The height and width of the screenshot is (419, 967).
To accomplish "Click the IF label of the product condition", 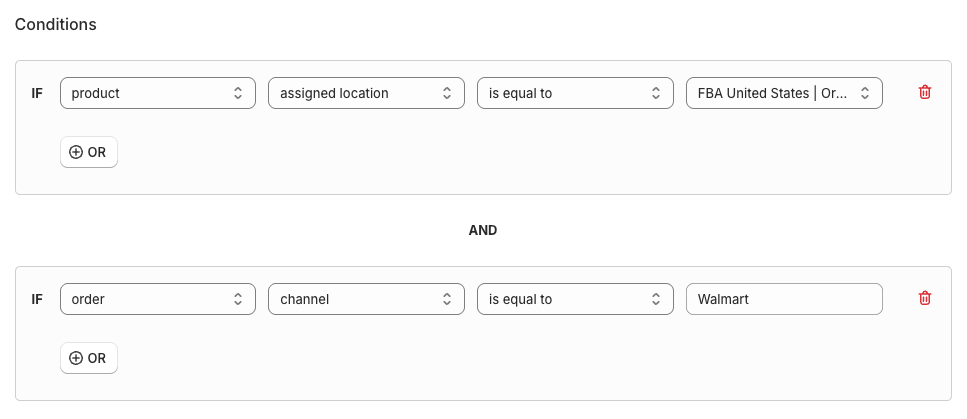I will tap(37, 93).
